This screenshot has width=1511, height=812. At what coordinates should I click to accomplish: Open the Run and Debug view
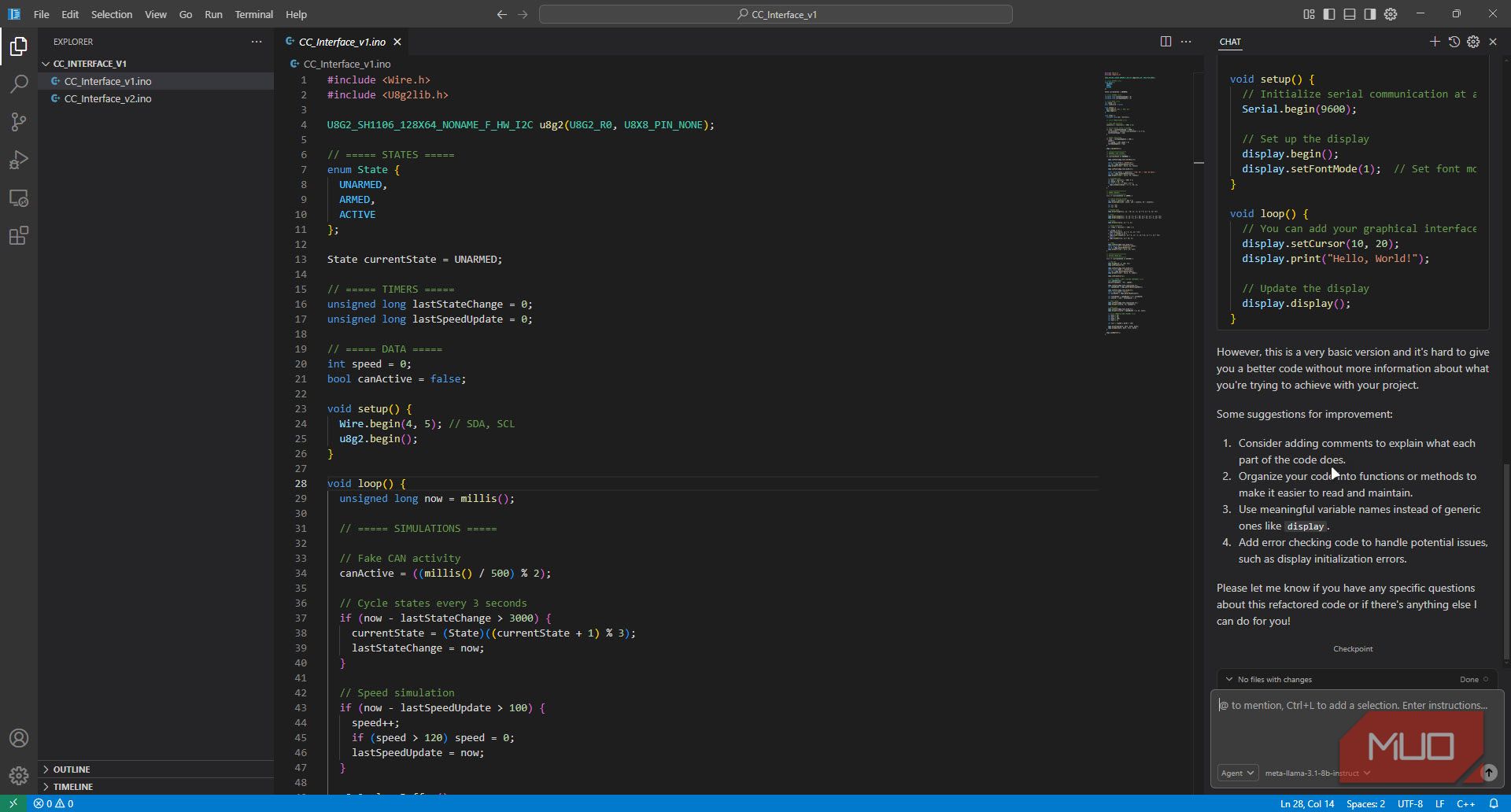[x=19, y=160]
